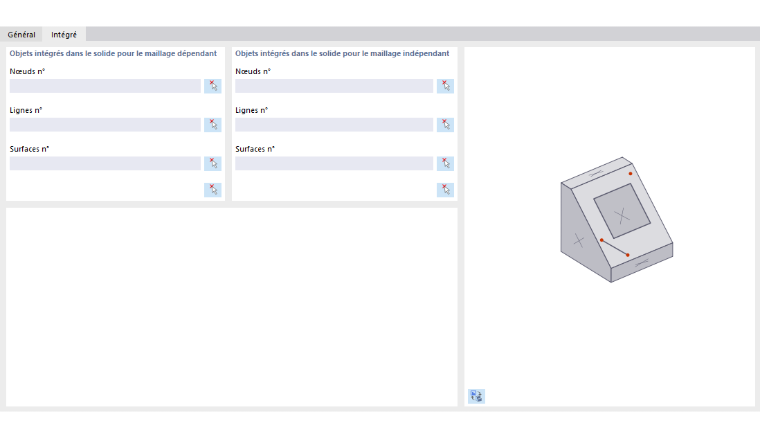Viewport: 760px width, 438px height.
Task: Click the view settings icon below solid preview
Action: click(476, 396)
